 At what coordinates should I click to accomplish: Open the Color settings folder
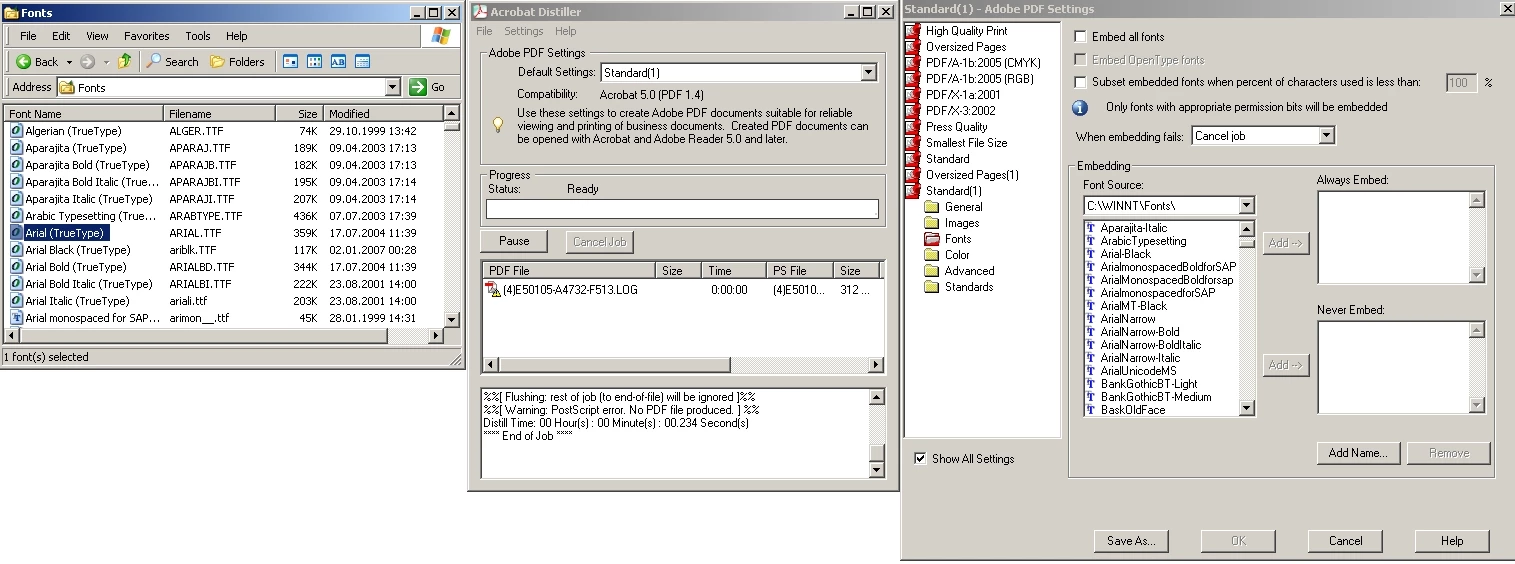(932, 255)
